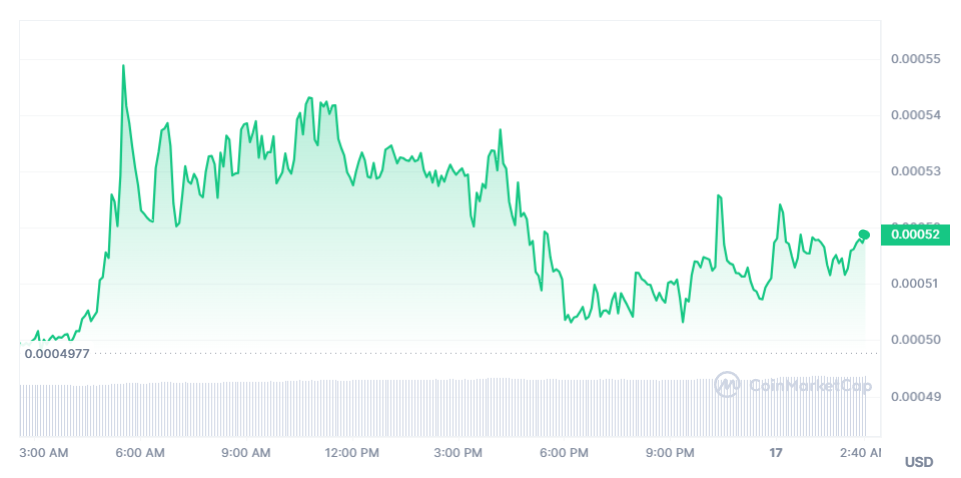
Task: Click the 0.00051 price axis label
Action: pyautogui.click(x=915, y=283)
